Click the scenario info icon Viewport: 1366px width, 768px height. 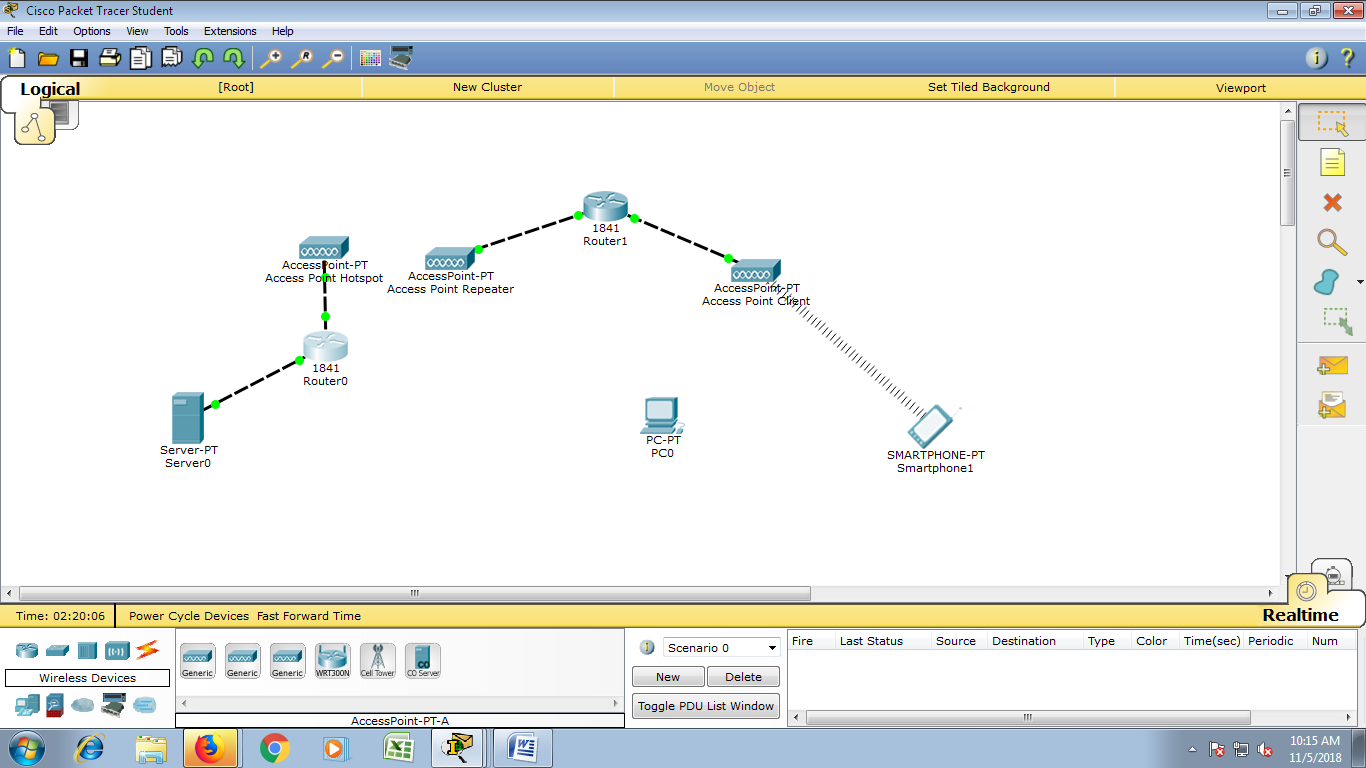(647, 647)
